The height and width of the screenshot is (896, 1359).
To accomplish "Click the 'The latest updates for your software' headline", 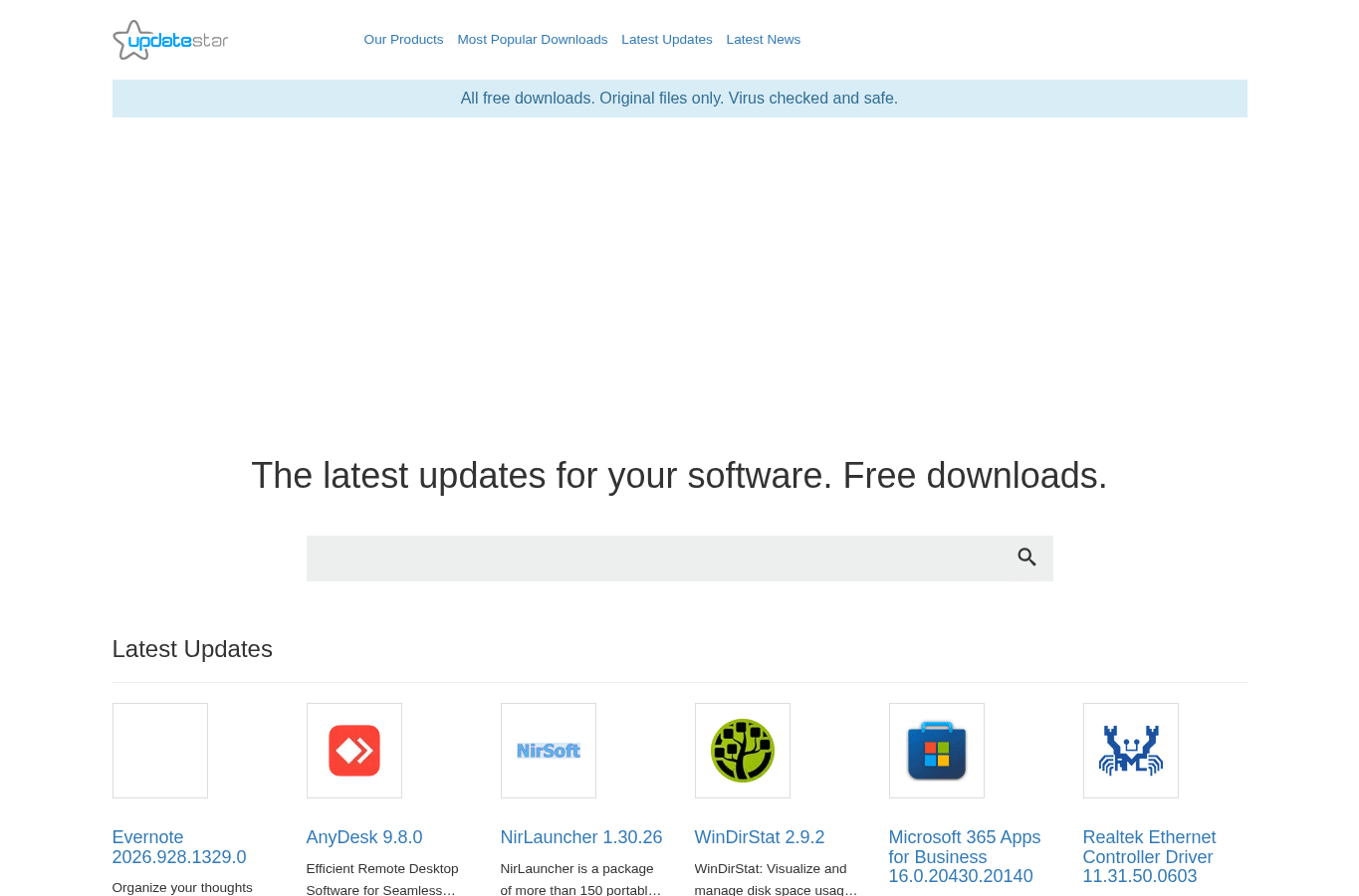I will click(x=679, y=476).
